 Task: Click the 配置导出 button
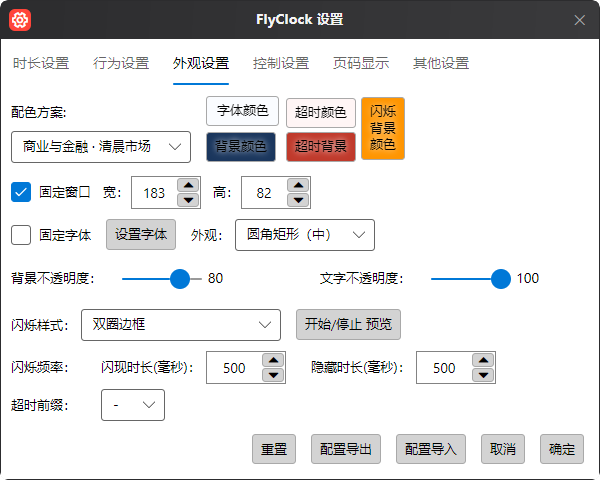click(x=346, y=449)
